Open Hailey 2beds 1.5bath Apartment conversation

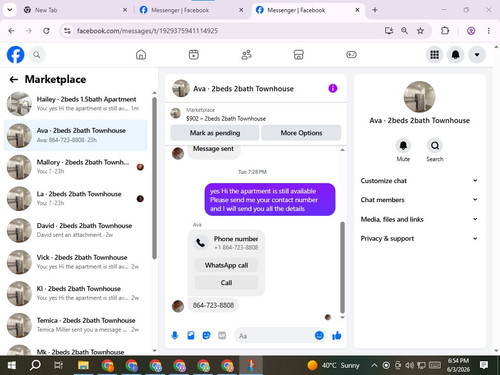(x=76, y=104)
